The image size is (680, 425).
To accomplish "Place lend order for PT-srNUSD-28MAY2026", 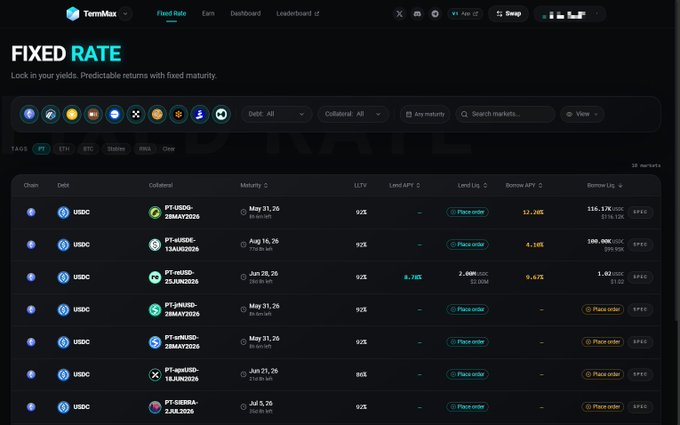I will [x=468, y=342].
